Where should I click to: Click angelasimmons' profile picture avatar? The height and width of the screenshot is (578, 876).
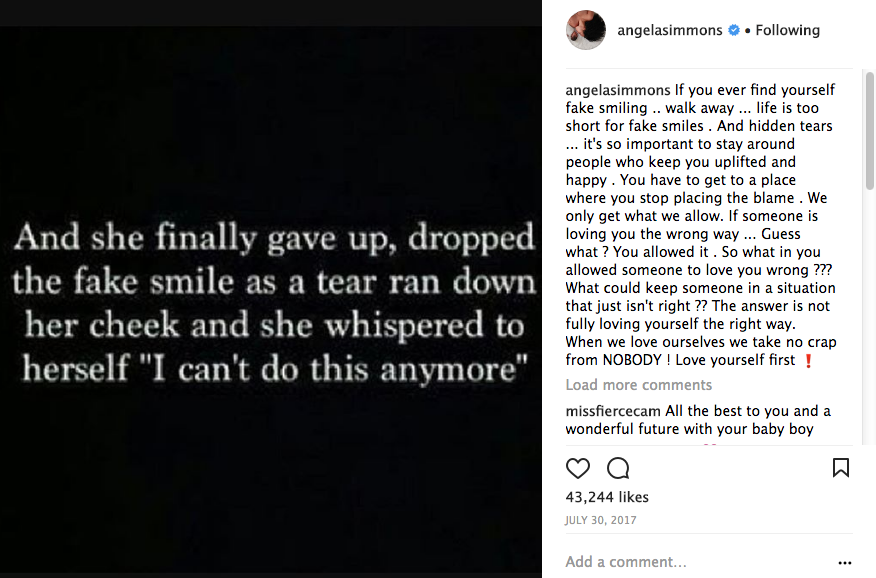586,30
